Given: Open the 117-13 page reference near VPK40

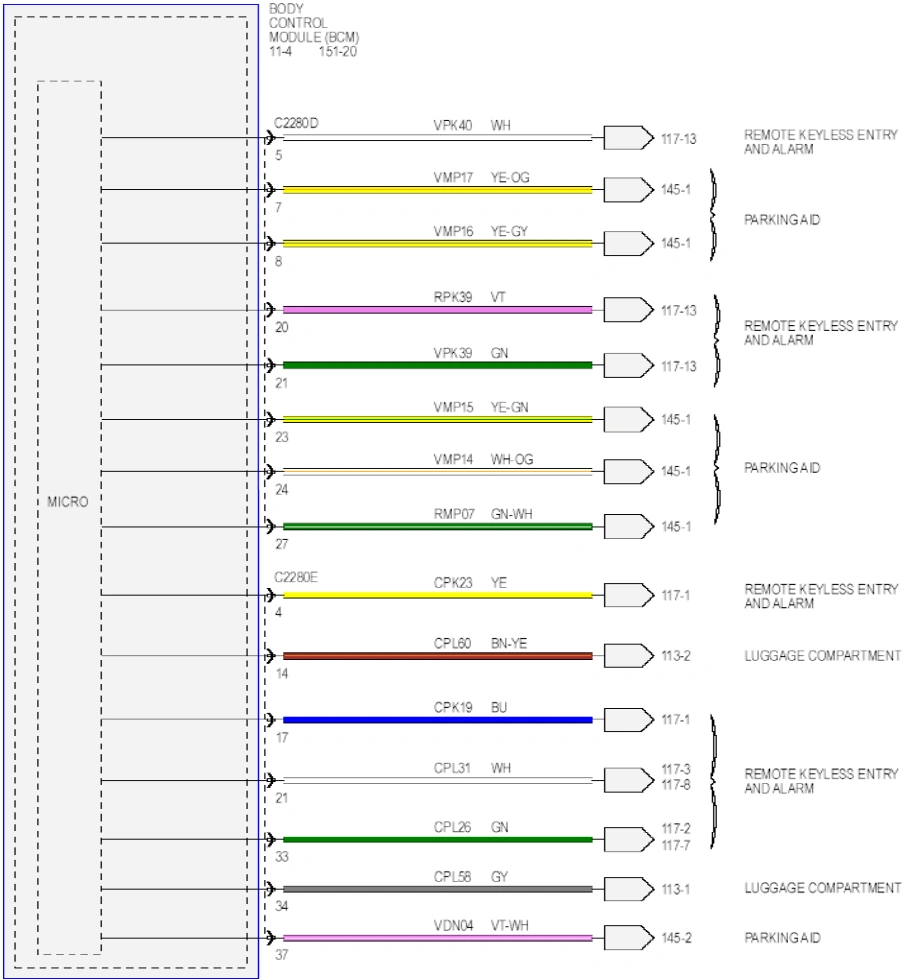Looking at the screenshot, I should coord(679,139).
